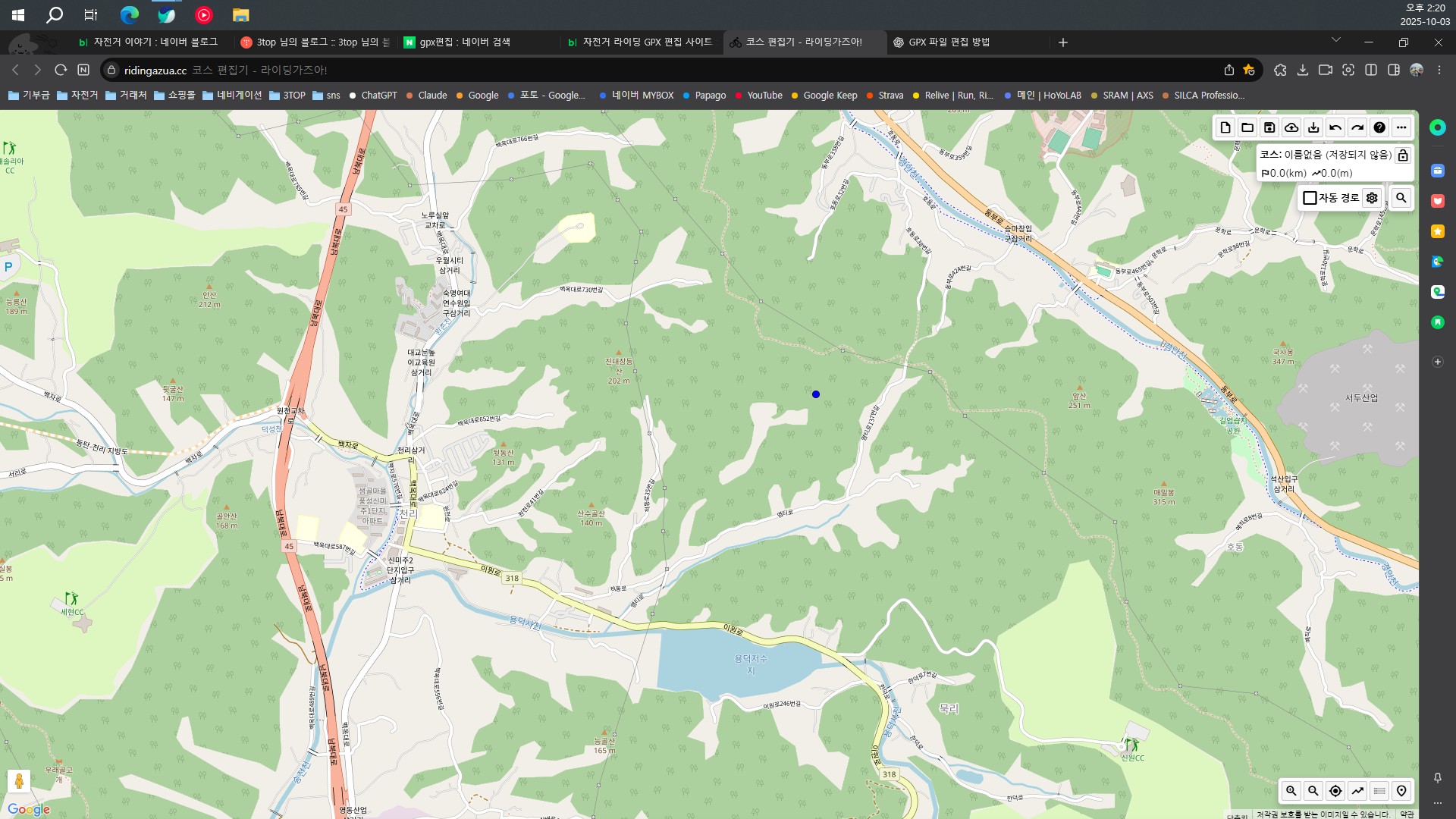Open the 자전거 bookmarks folder
Image resolution: width=1456 pixels, height=819 pixels.
pyautogui.click(x=77, y=96)
